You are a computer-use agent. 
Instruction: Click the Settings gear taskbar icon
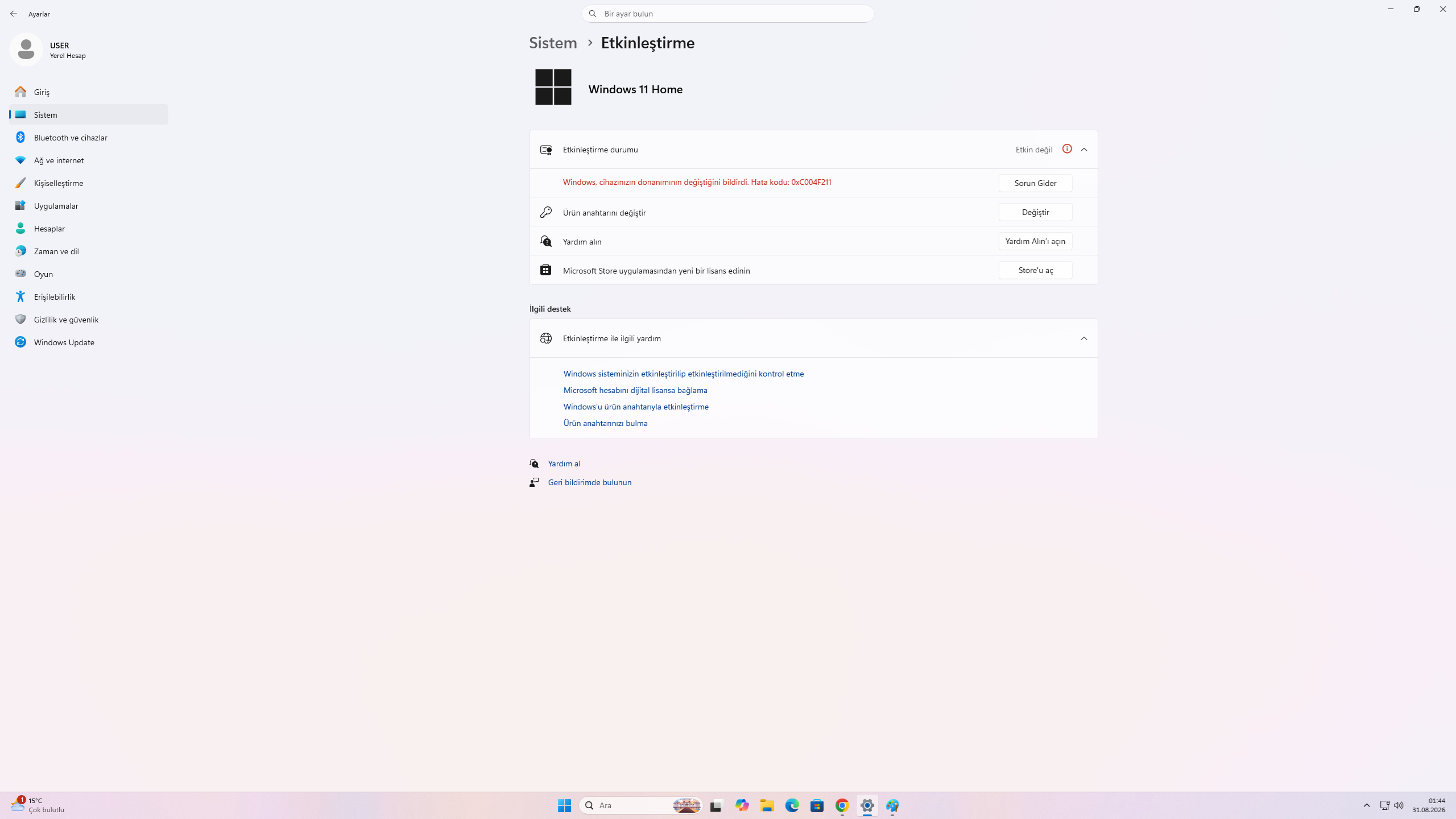[867, 805]
